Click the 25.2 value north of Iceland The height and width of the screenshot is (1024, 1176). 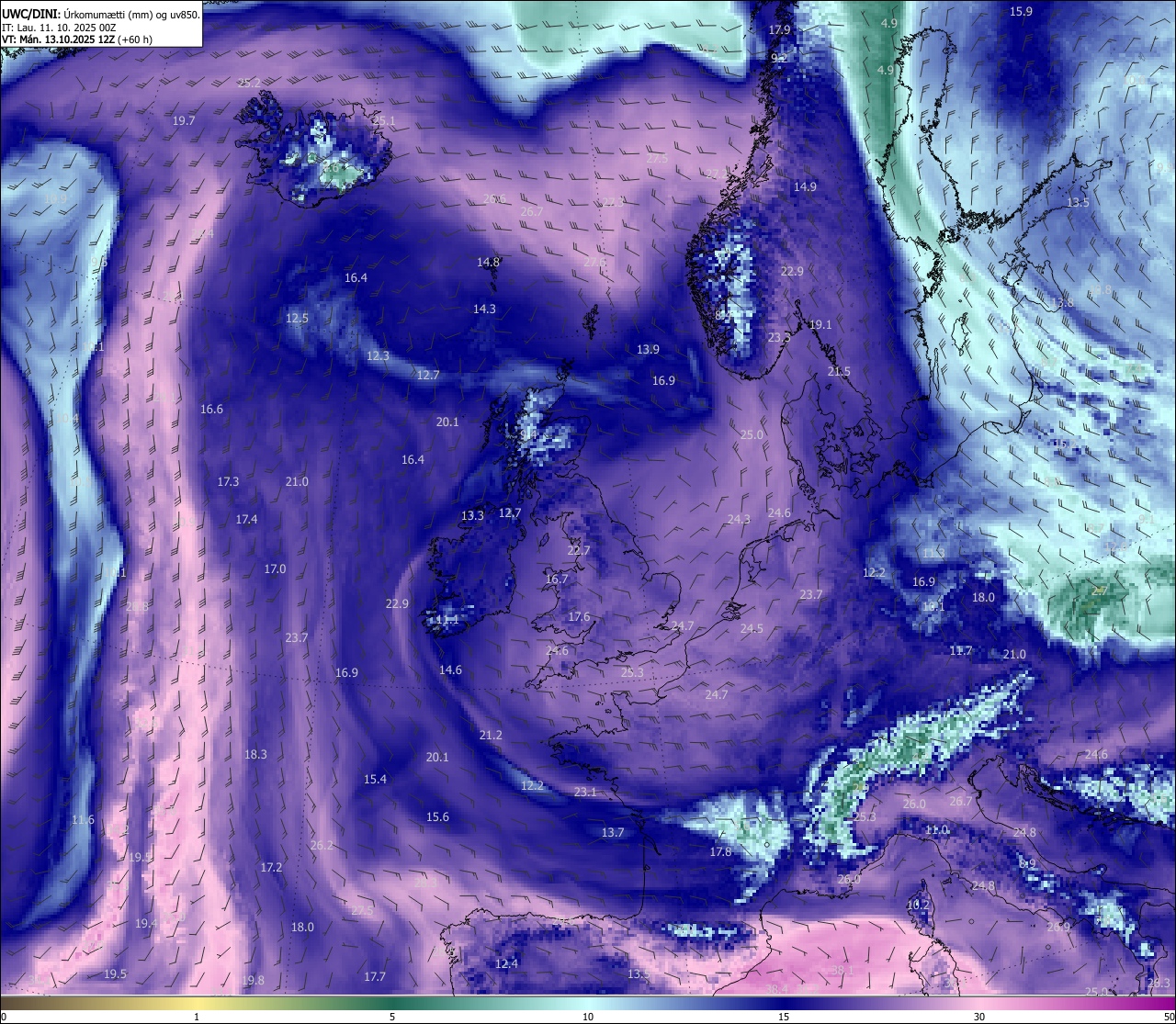pyautogui.click(x=249, y=83)
